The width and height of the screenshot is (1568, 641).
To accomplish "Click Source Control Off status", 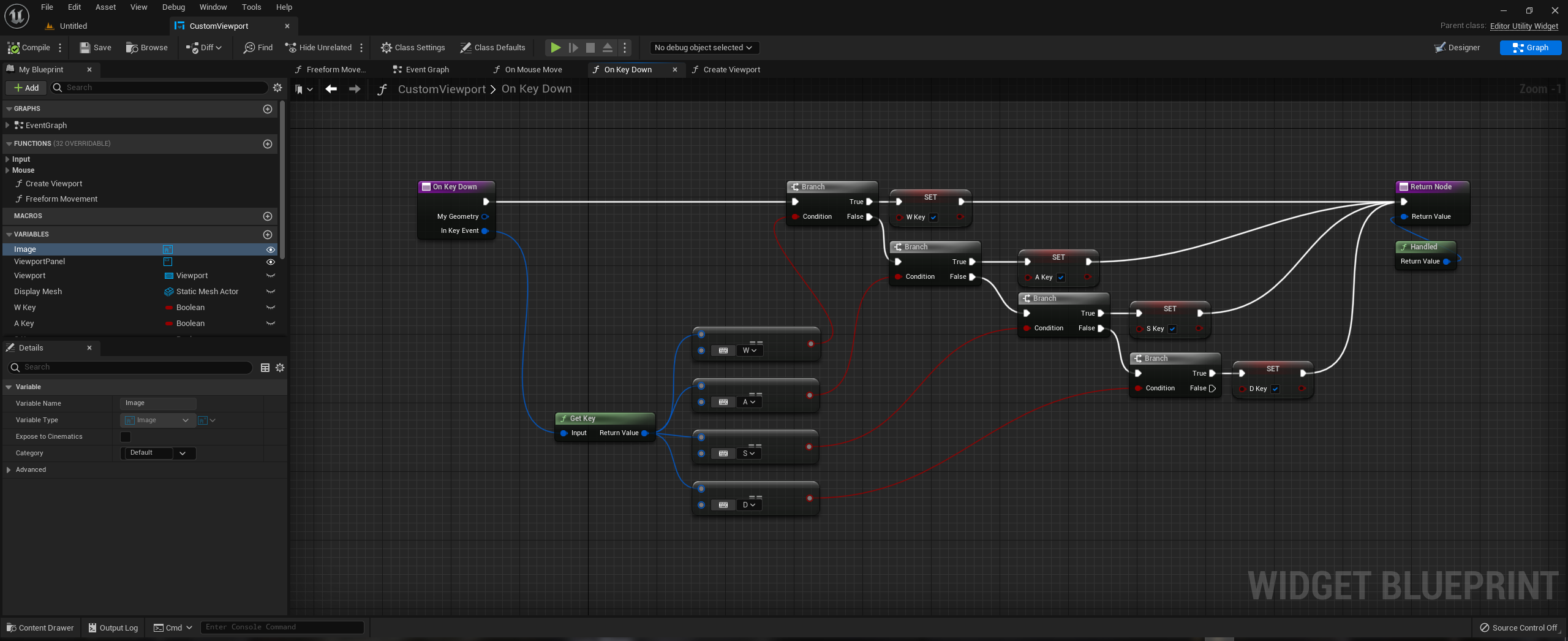I will (1518, 628).
